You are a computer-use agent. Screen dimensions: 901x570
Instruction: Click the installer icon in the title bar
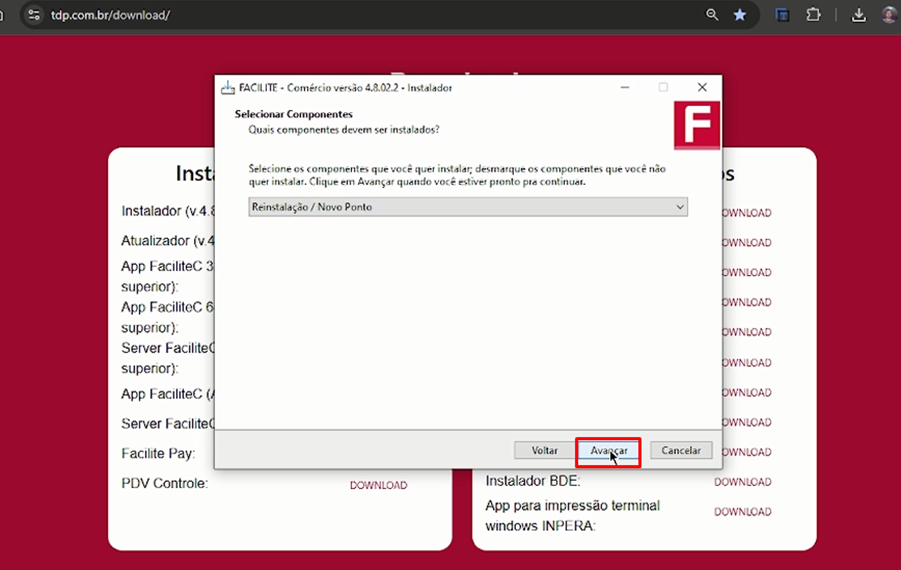coord(227,88)
